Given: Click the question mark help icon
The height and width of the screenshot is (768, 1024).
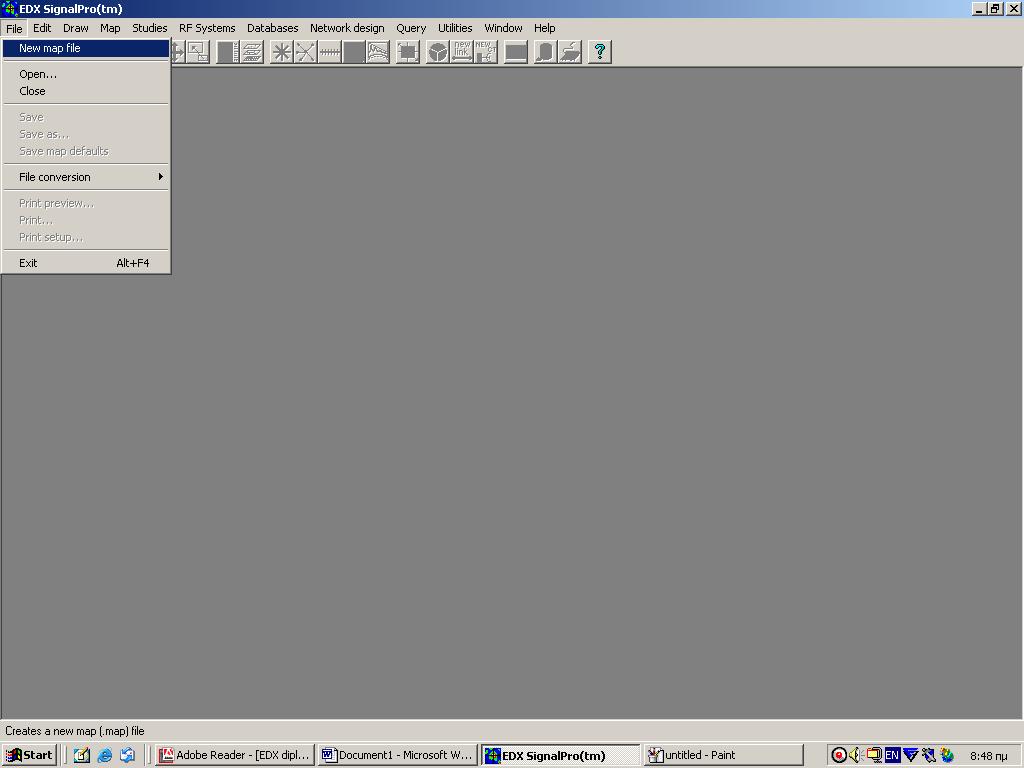Looking at the screenshot, I should 600,52.
